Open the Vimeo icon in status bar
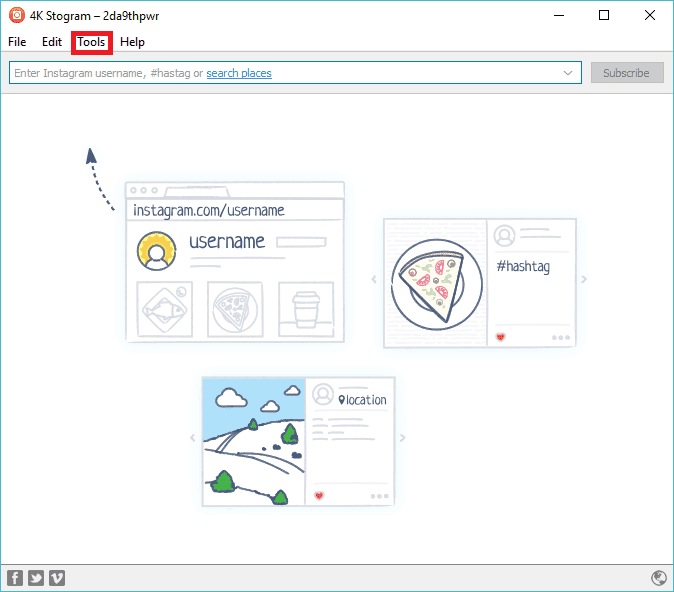Viewport: 674px width, 592px height. click(x=57, y=578)
